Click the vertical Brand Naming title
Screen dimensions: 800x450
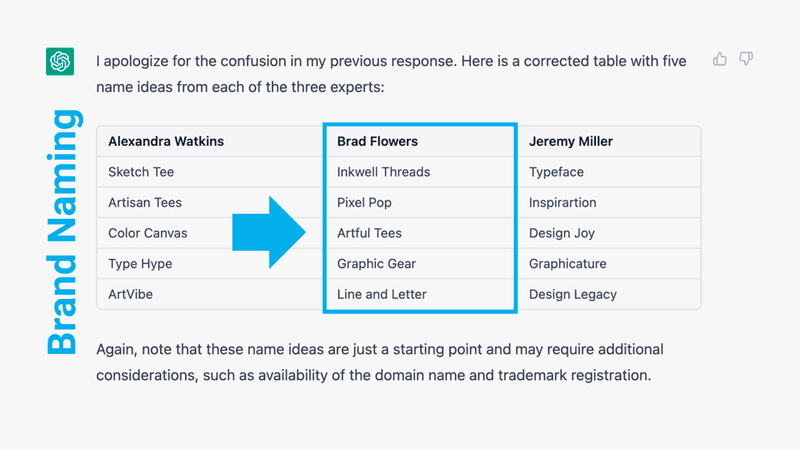pos(62,232)
